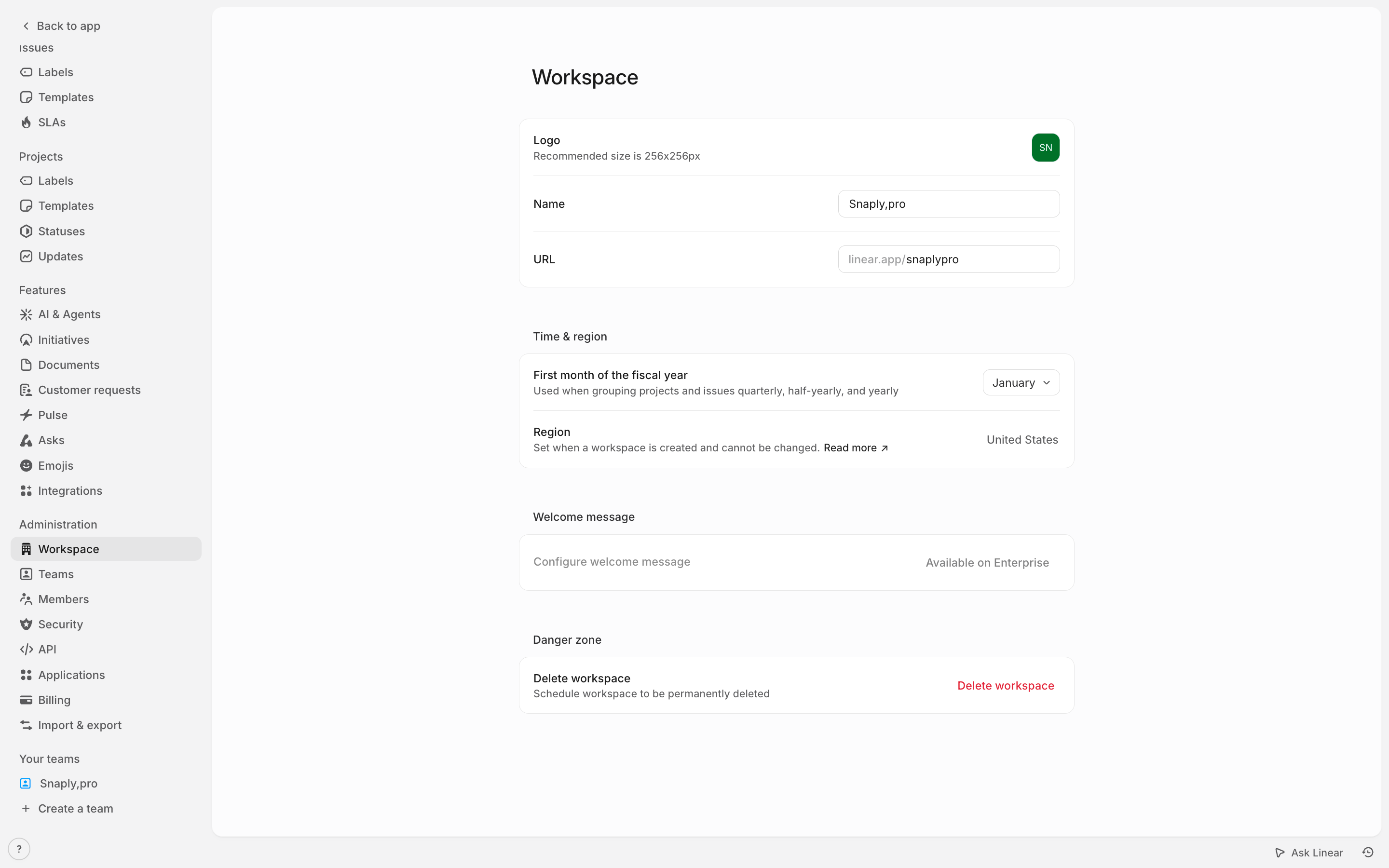Click Administration section header
The width and height of the screenshot is (1389, 868).
(x=58, y=525)
